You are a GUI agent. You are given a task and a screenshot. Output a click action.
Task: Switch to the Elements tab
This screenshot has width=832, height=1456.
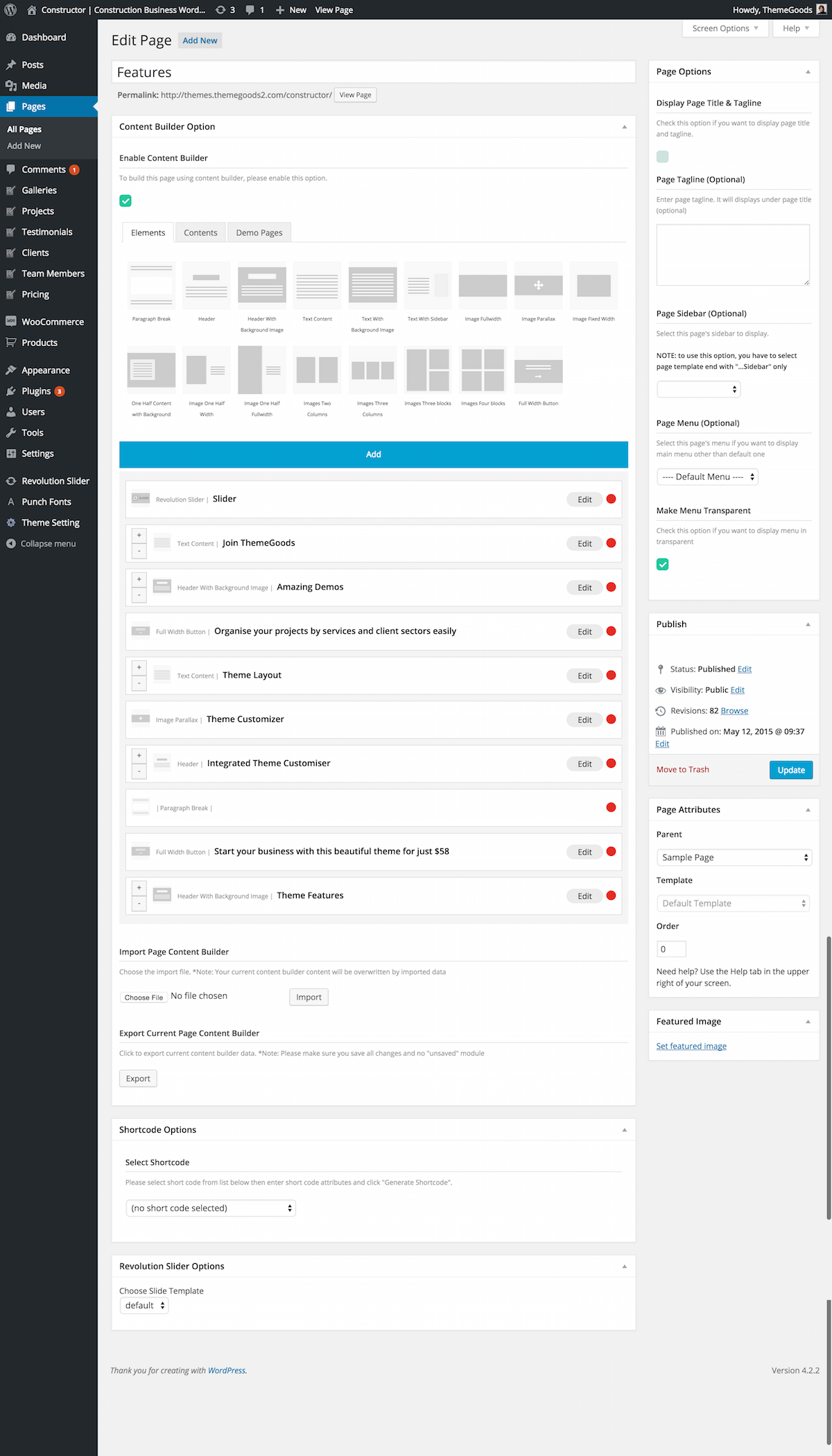click(148, 232)
